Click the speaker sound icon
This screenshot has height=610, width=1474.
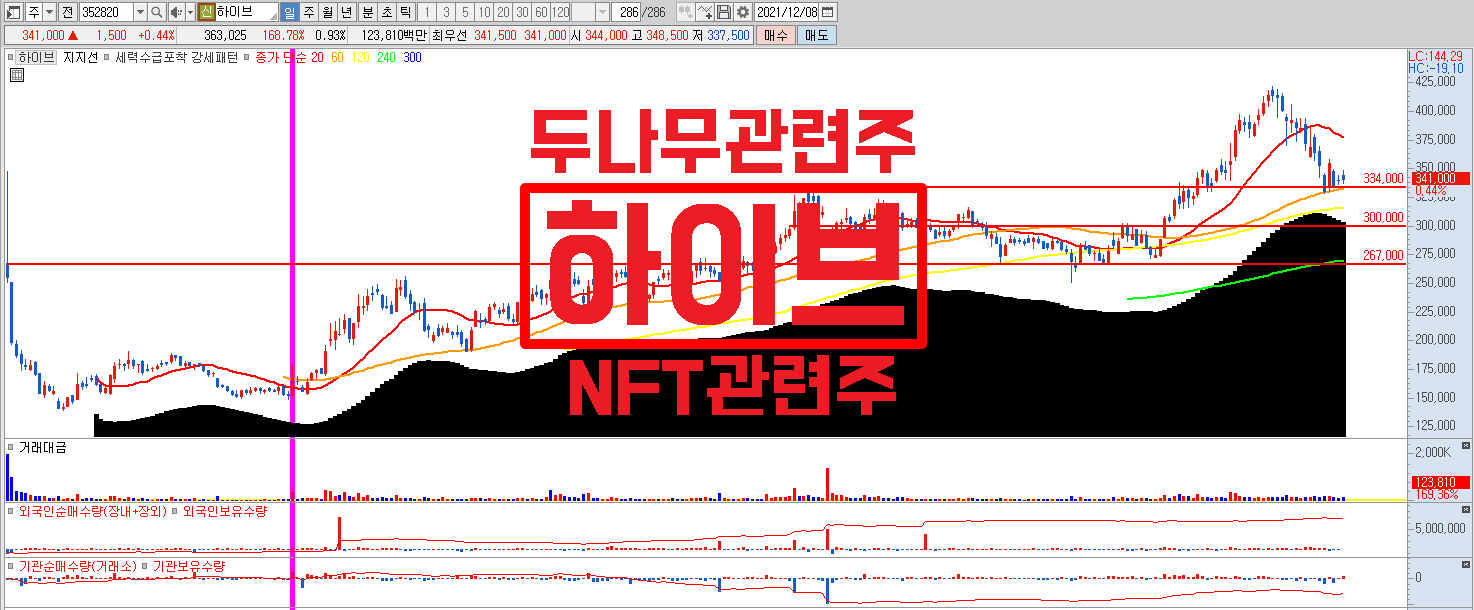pyautogui.click(x=177, y=12)
